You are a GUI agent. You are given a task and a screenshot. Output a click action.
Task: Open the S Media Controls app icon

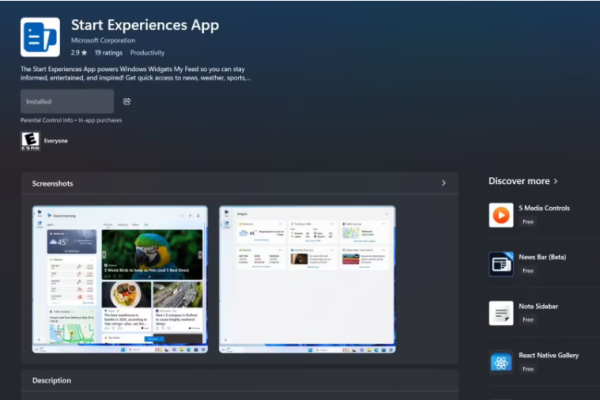[501, 215]
